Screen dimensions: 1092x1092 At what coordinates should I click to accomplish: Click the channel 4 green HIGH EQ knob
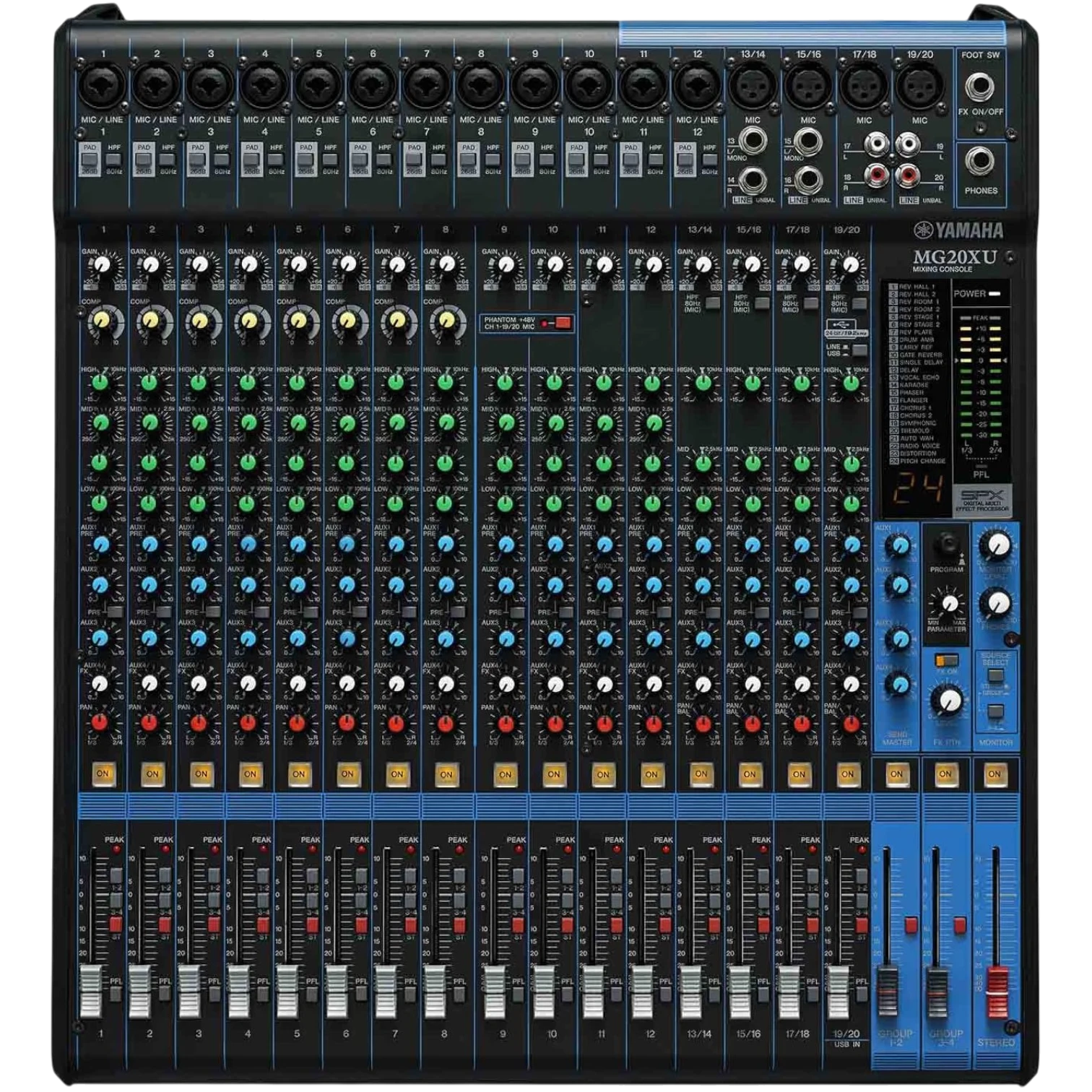[x=248, y=383]
